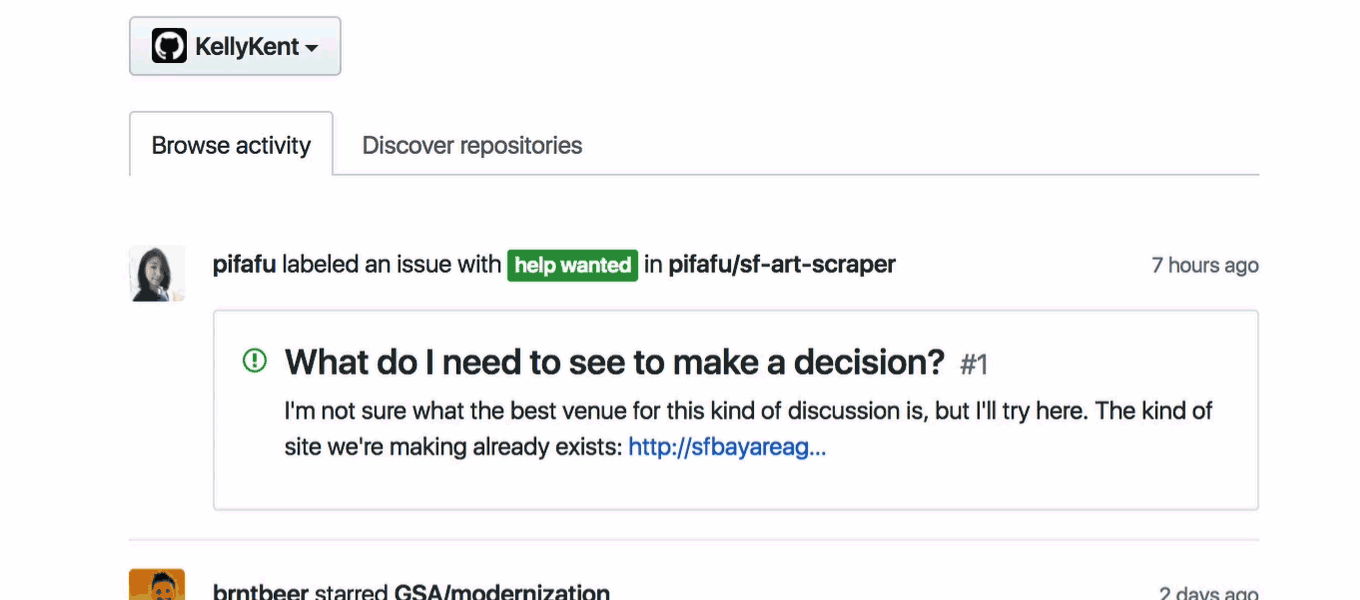
Task: Open the GSA/modernization repository link
Action: click(x=502, y=592)
